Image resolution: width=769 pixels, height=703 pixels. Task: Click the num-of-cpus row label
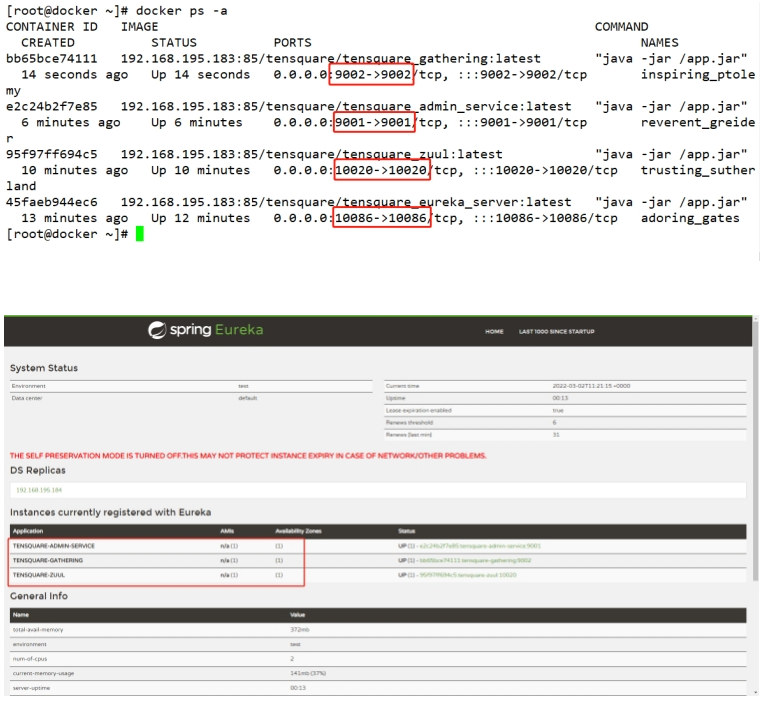point(30,658)
